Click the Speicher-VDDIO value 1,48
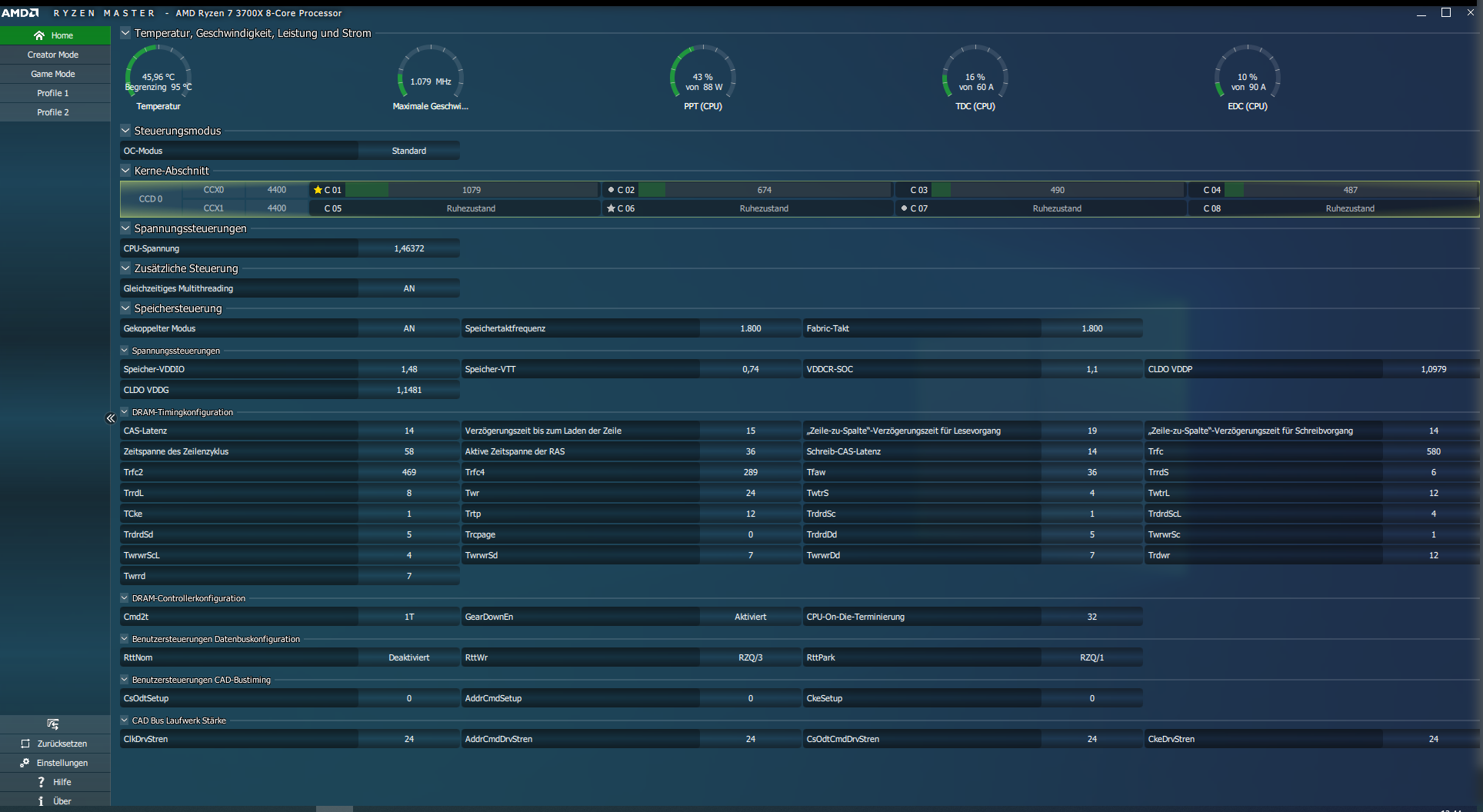The height and width of the screenshot is (812, 1483). [x=409, y=369]
